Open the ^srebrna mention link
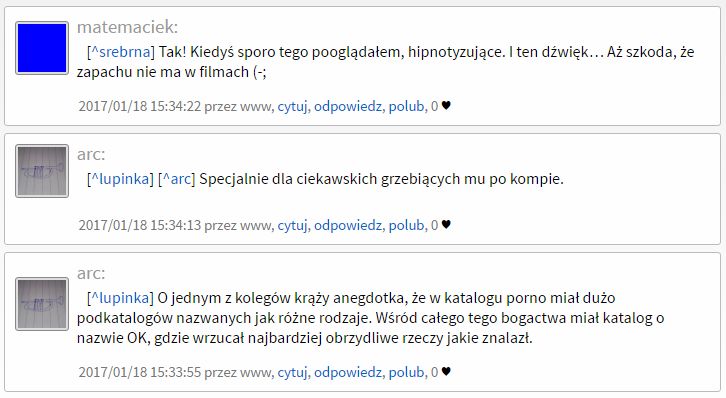The image size is (726, 398). coord(121,52)
